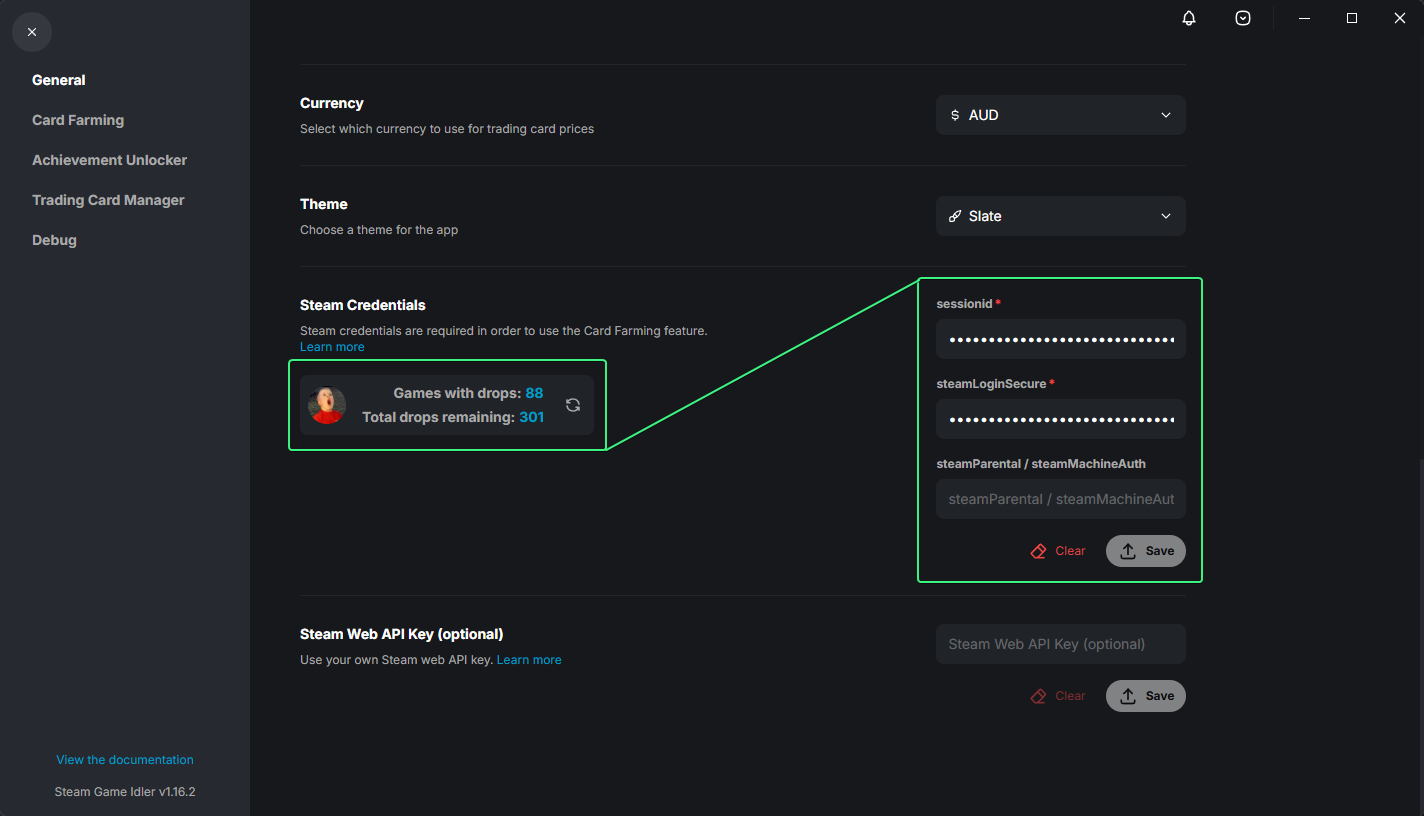Image resolution: width=1424 pixels, height=816 pixels.
Task: Click the dropdown circle icon in title bar
Action: click(1243, 18)
